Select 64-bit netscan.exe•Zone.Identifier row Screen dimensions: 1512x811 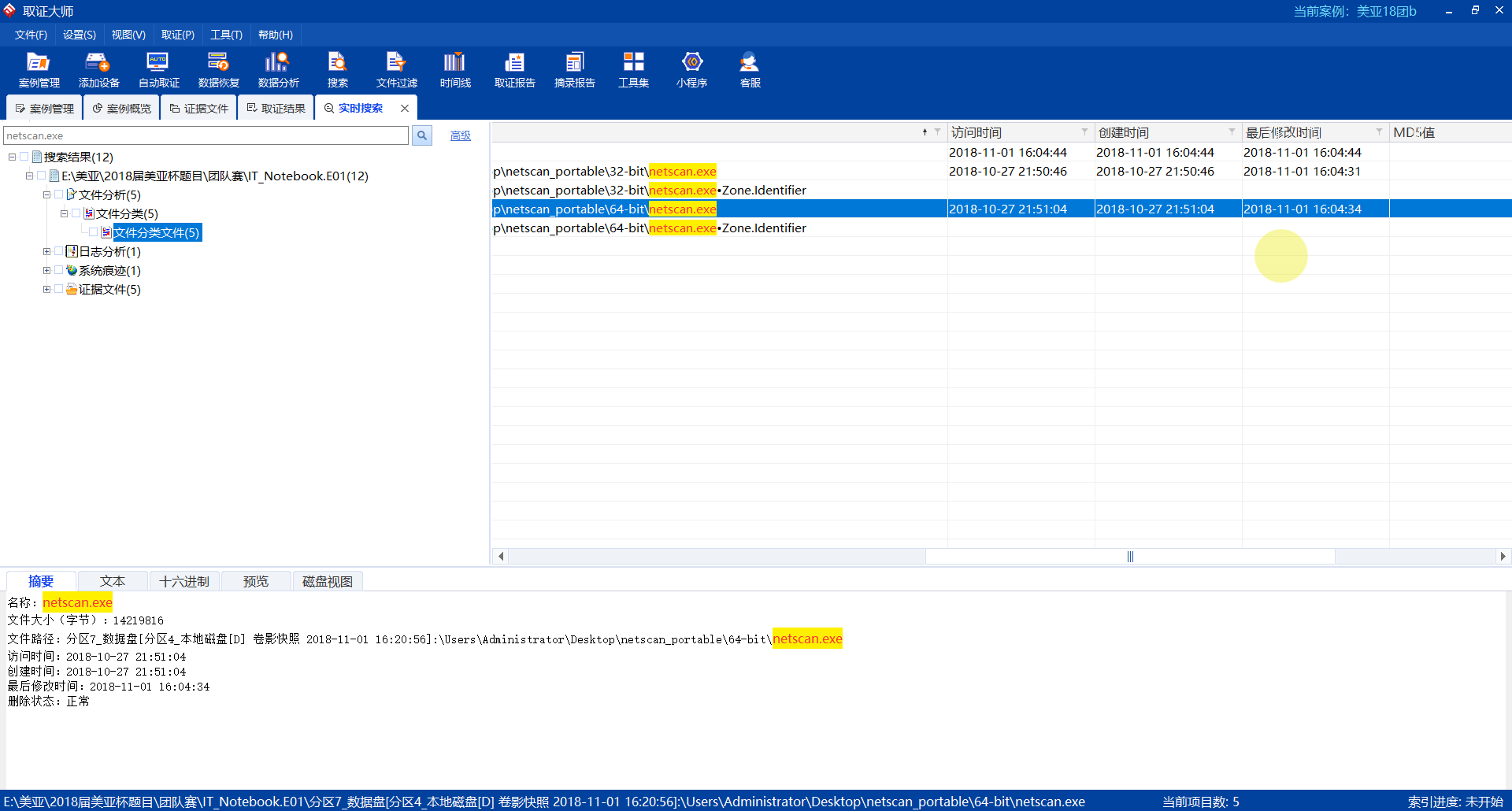(1002, 228)
